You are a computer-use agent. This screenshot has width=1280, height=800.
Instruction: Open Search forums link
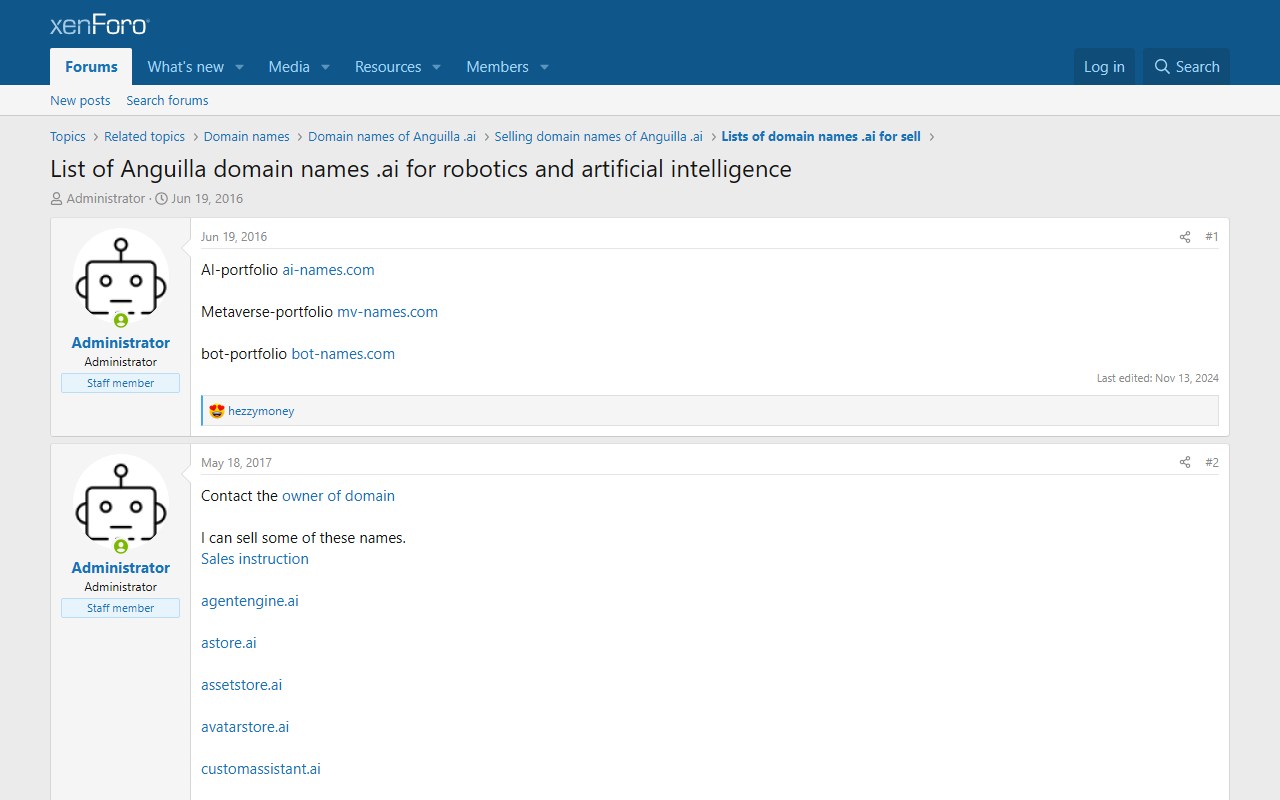pos(167,100)
